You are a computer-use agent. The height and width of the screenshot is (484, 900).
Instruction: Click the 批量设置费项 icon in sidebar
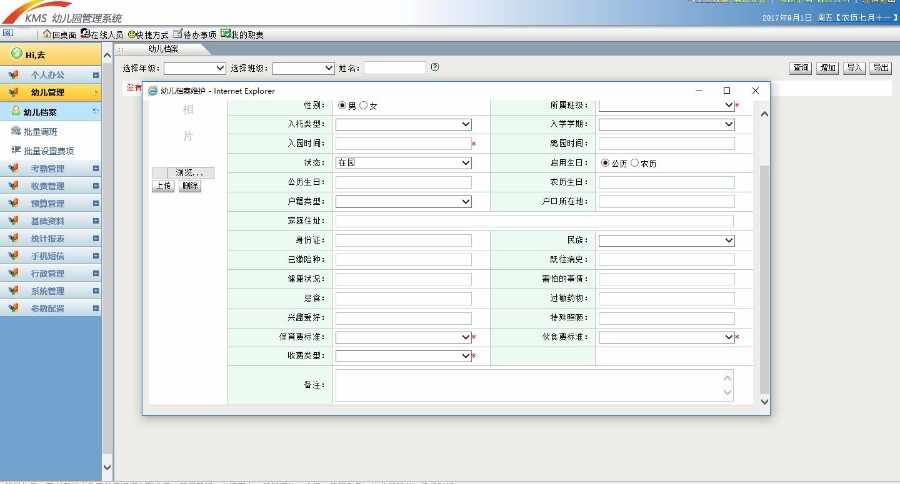(16, 150)
